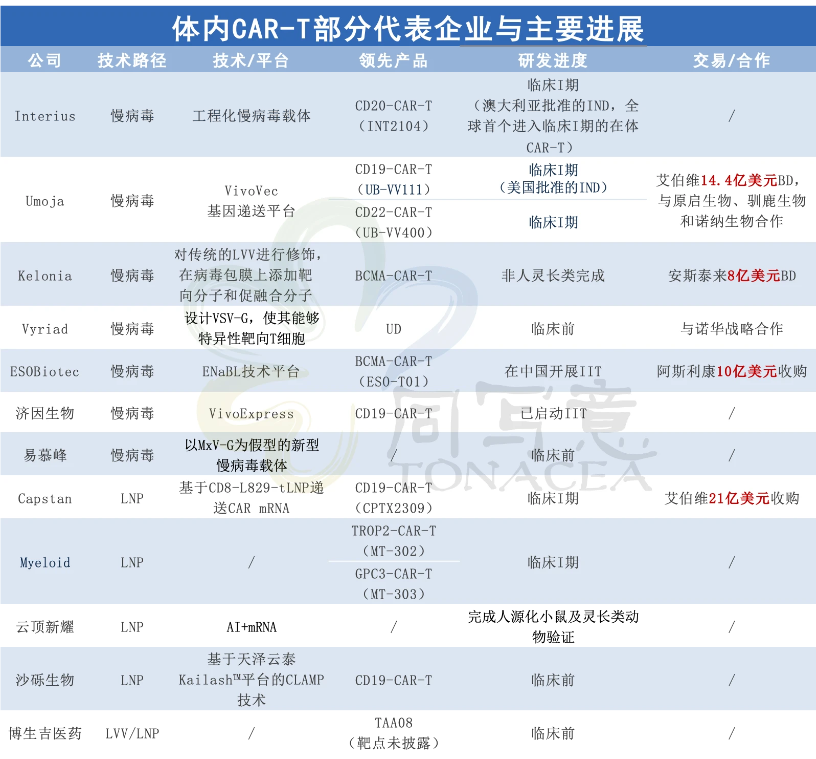This screenshot has height=759, width=816.
Task: Click the Kelonia company cell
Action: coord(45,275)
